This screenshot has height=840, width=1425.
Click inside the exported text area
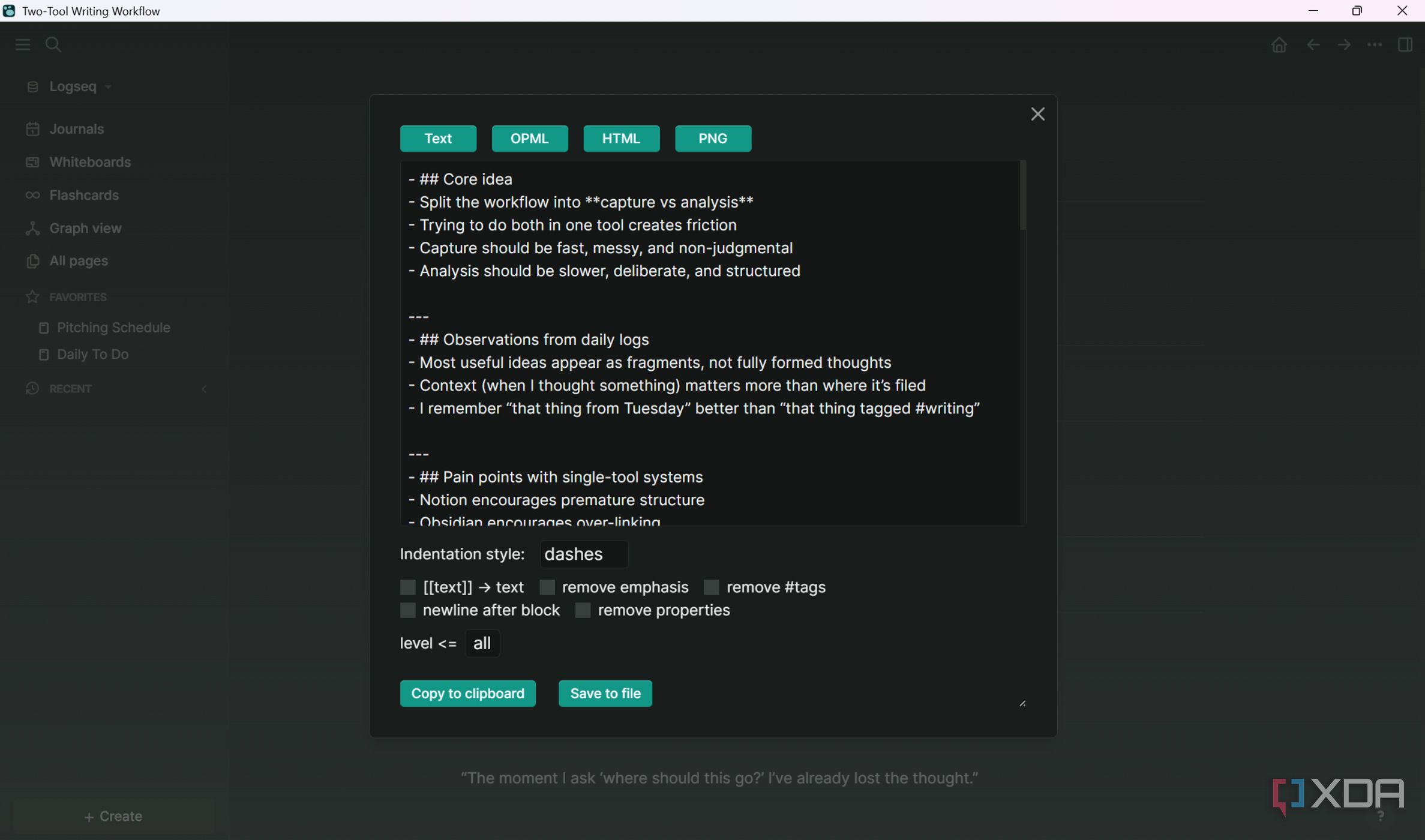click(713, 343)
